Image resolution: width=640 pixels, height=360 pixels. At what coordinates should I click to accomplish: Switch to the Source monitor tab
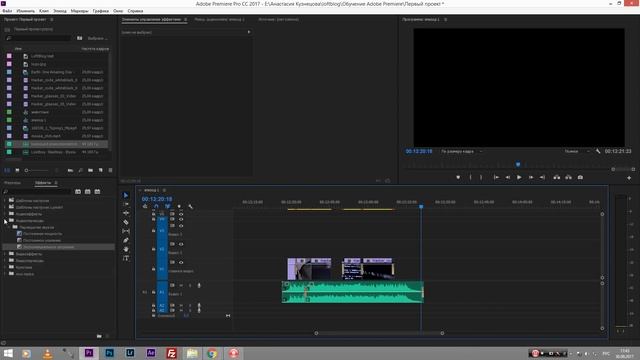tap(278, 19)
